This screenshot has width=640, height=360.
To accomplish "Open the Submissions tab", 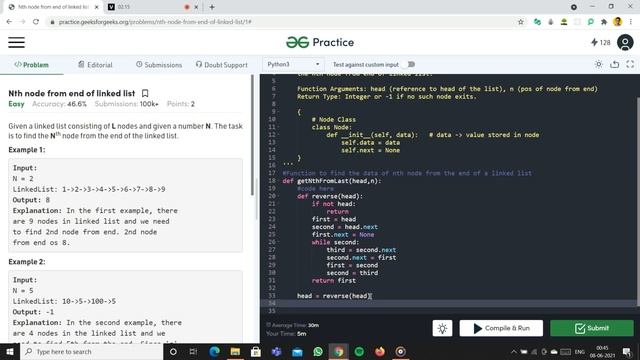I will tap(159, 65).
